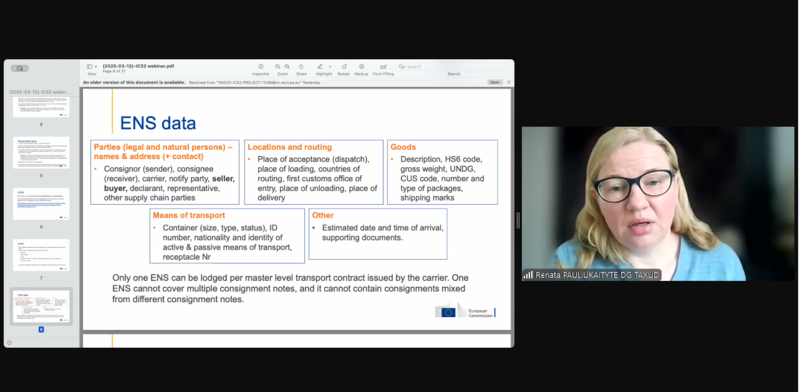This screenshot has width=800, height=392.
Task: Open the Share icon in toolbar
Action: [x=301, y=67]
